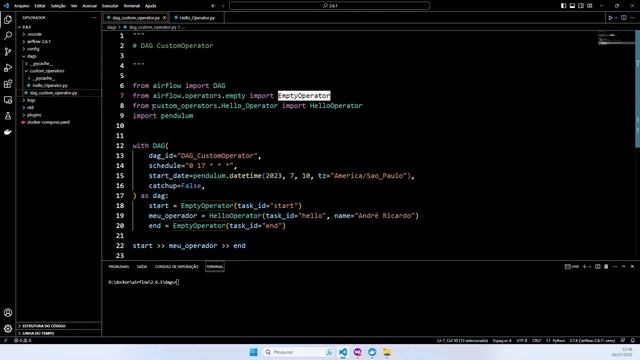Image resolution: width=640 pixels, height=360 pixels.
Task: Kill the terminal with trash icon
Action: pos(606,267)
